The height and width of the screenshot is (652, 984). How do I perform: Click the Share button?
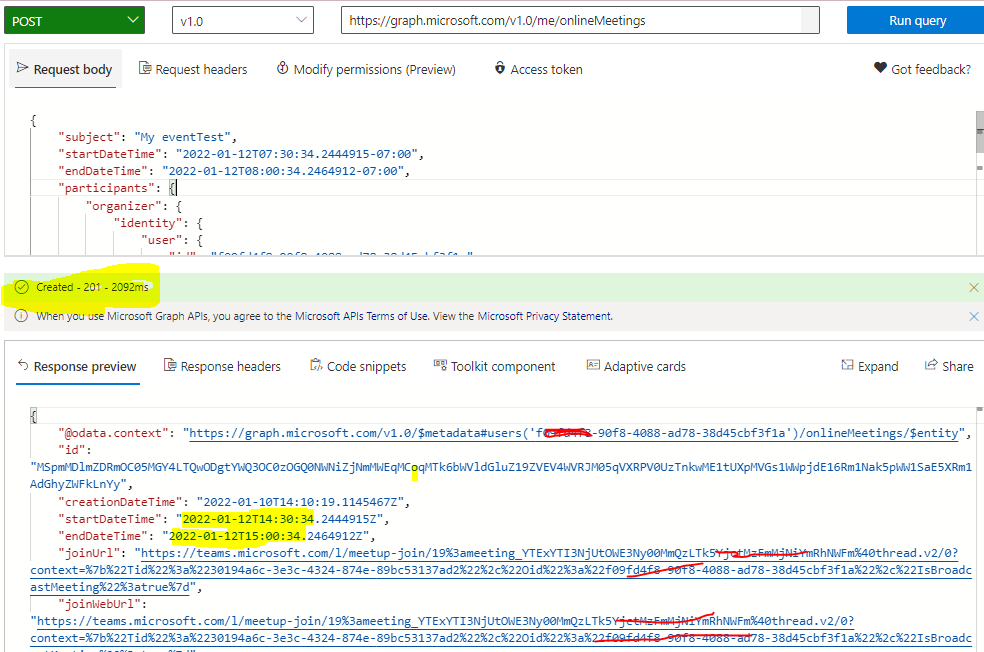pyautogui.click(x=949, y=366)
